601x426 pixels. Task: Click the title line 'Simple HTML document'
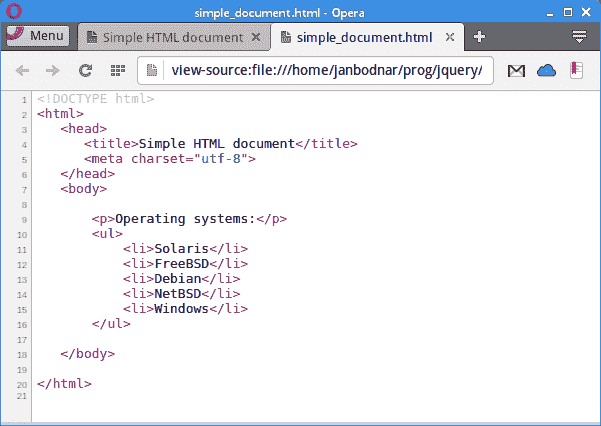[221, 144]
